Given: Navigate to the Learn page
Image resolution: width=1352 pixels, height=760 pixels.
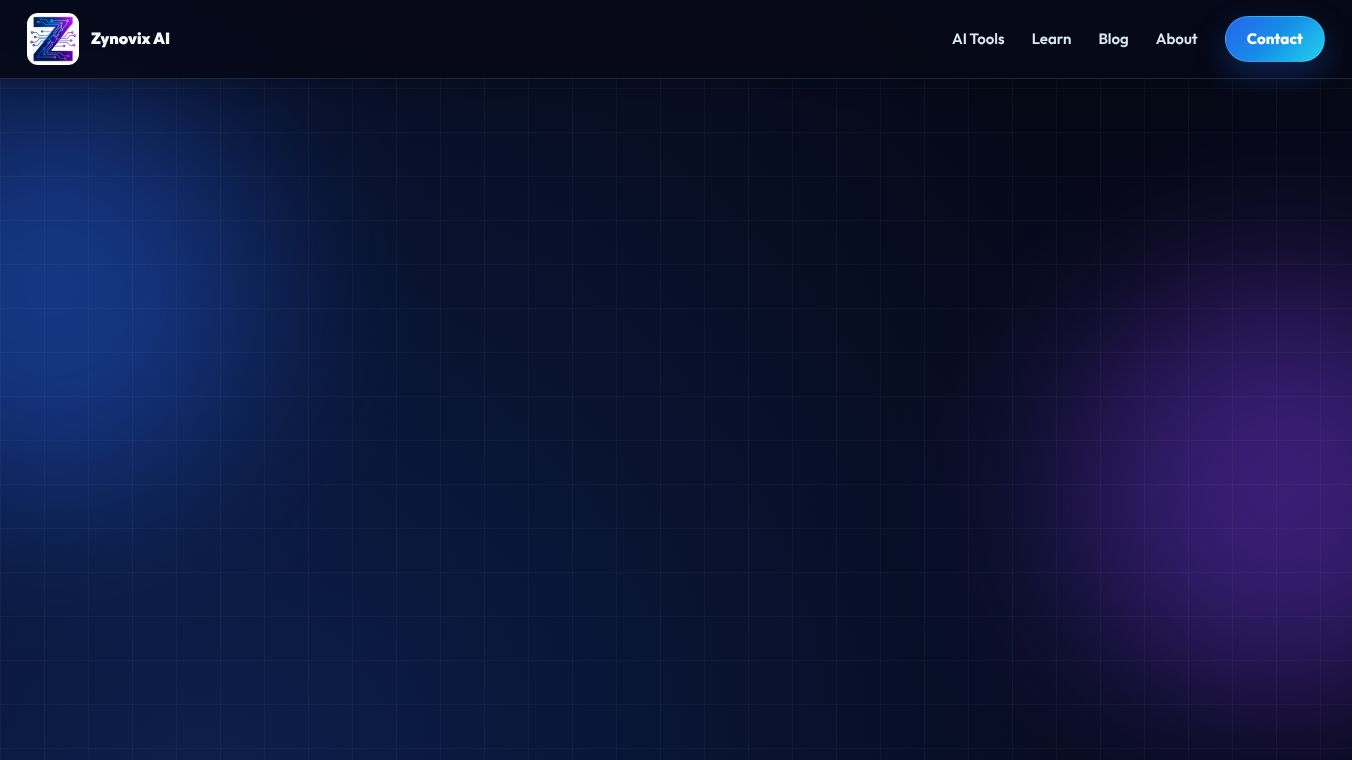Looking at the screenshot, I should pyautogui.click(x=1051, y=39).
